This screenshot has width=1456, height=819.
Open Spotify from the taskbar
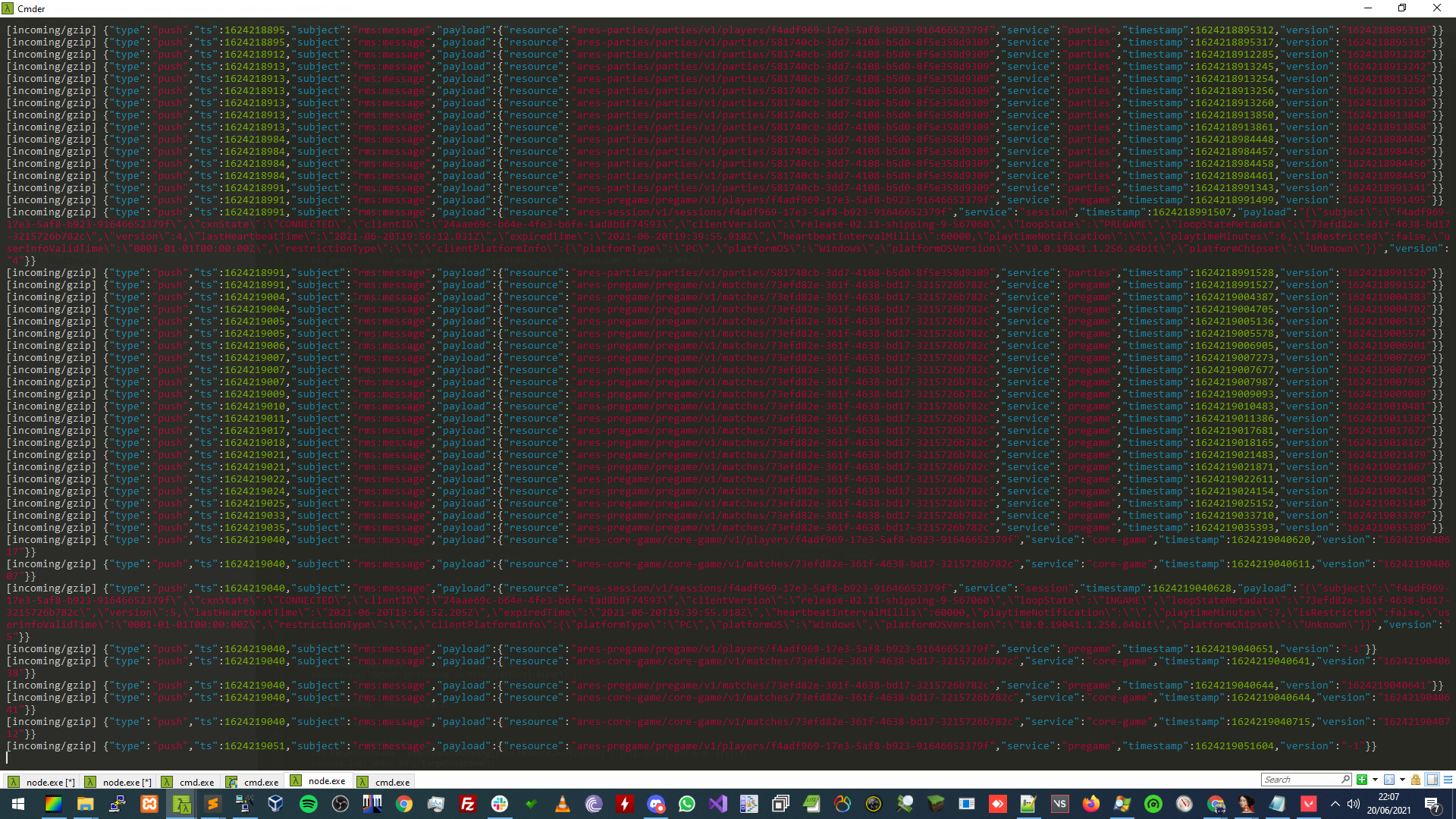(x=309, y=805)
